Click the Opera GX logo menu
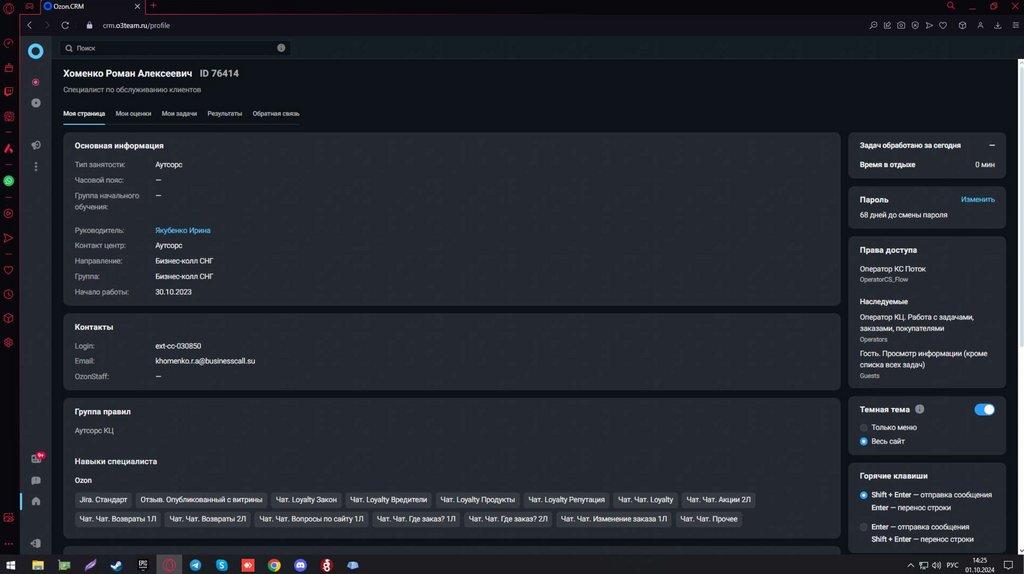Image resolution: width=1024 pixels, height=574 pixels. point(8,8)
